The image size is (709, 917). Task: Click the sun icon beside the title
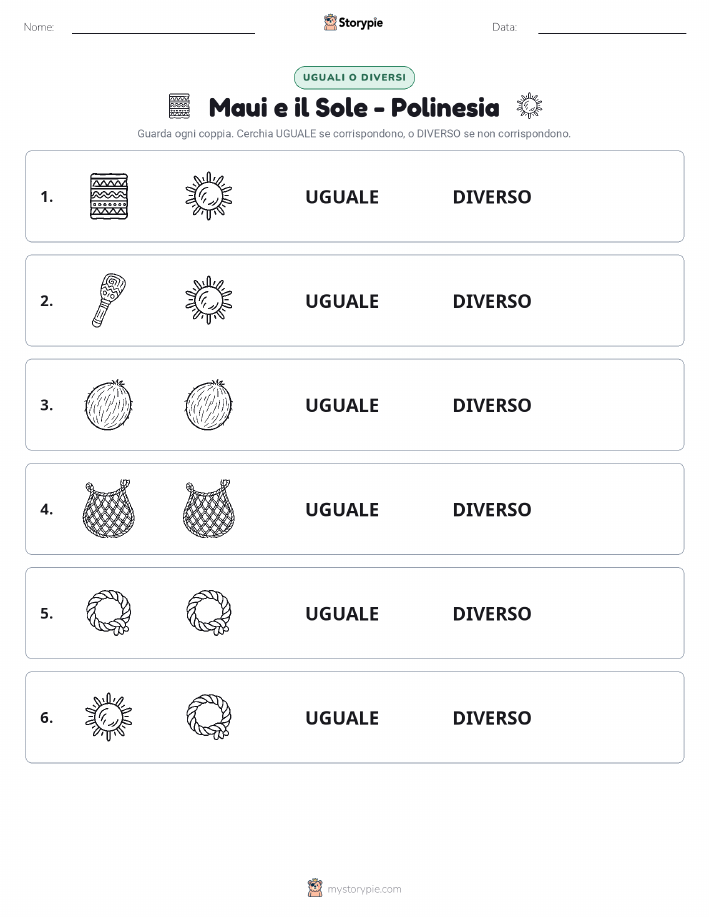click(x=529, y=106)
